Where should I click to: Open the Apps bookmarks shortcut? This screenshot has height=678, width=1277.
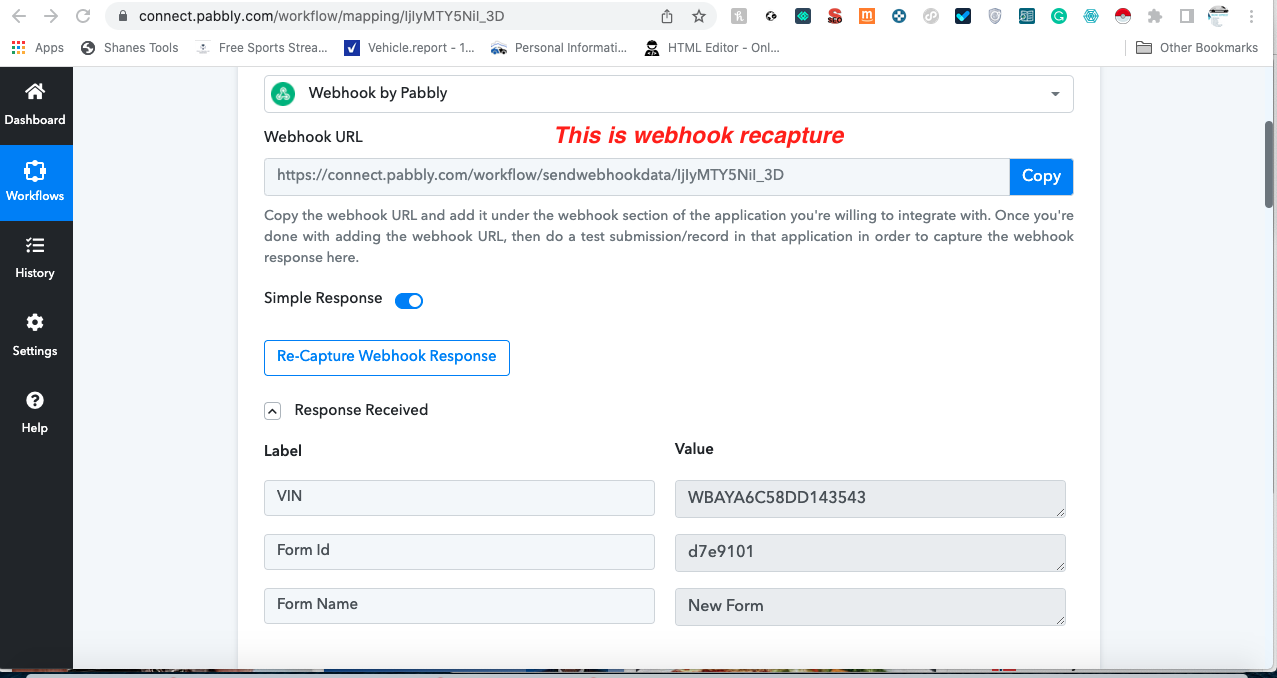point(38,47)
